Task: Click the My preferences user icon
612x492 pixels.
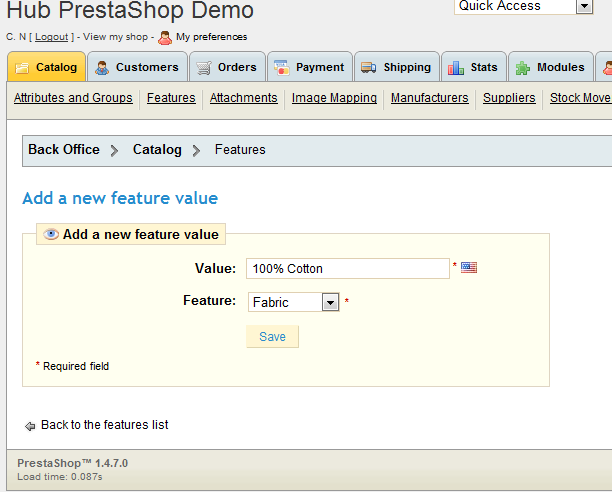Action: tap(165, 37)
